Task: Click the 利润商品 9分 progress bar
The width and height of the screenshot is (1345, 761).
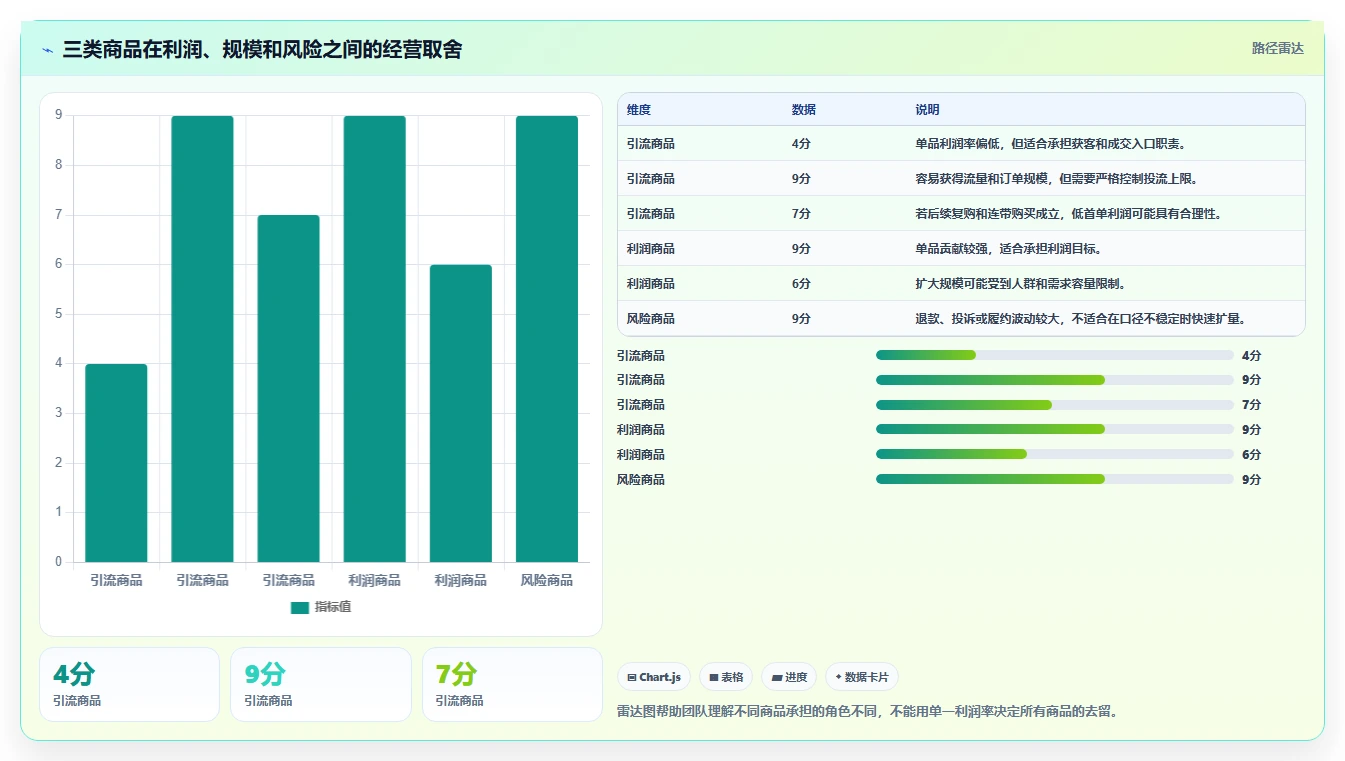Action: (x=1055, y=429)
